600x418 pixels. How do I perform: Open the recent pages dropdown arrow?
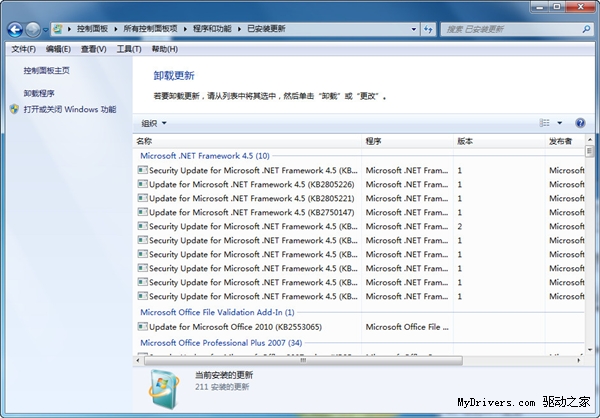(46, 29)
